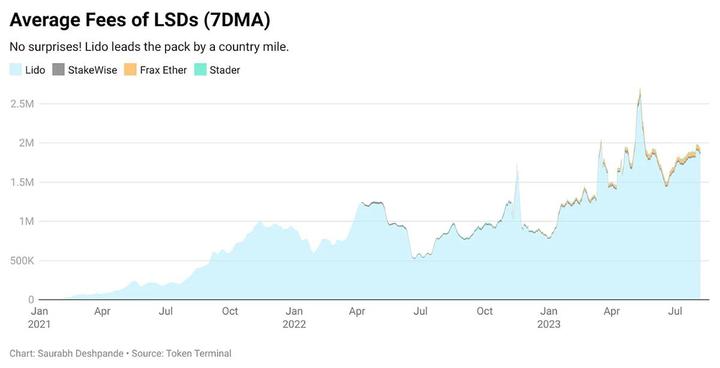
Task: Click the Frax Ether orange legend swatch
Action: pyautogui.click(x=130, y=70)
